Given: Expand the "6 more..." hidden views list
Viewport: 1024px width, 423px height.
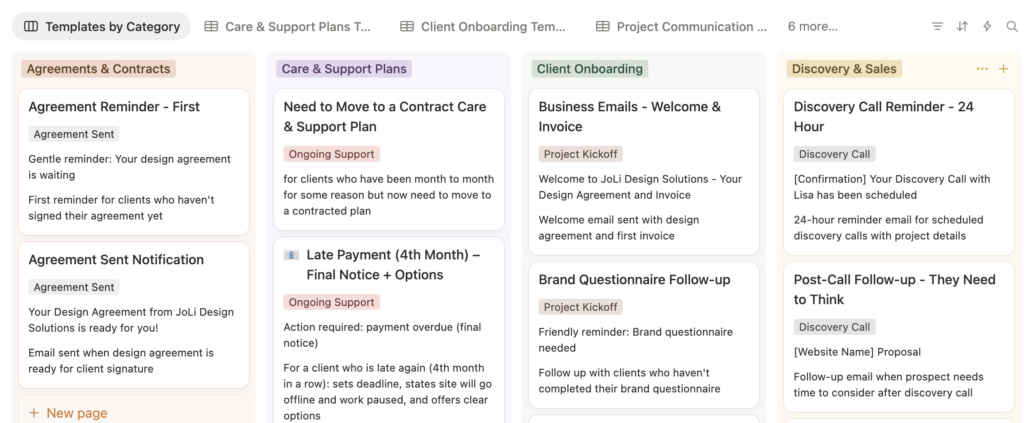Looking at the screenshot, I should [x=812, y=27].
